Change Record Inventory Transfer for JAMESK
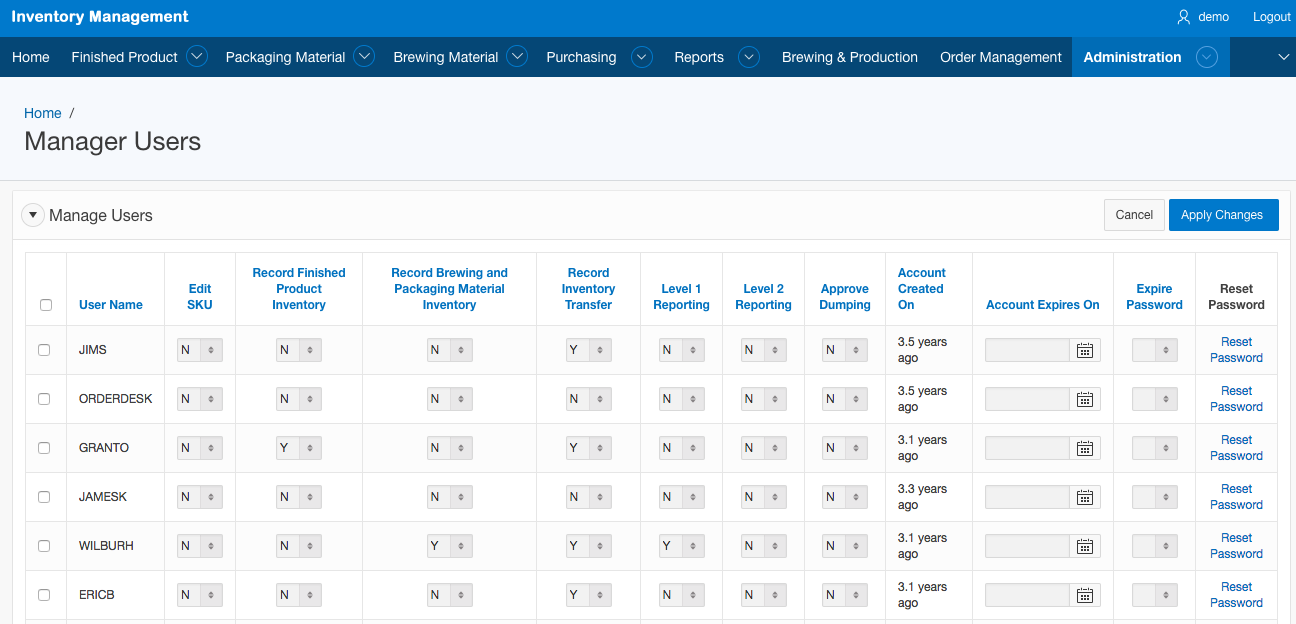Viewport: 1296px width, 624px height. pyautogui.click(x=588, y=497)
